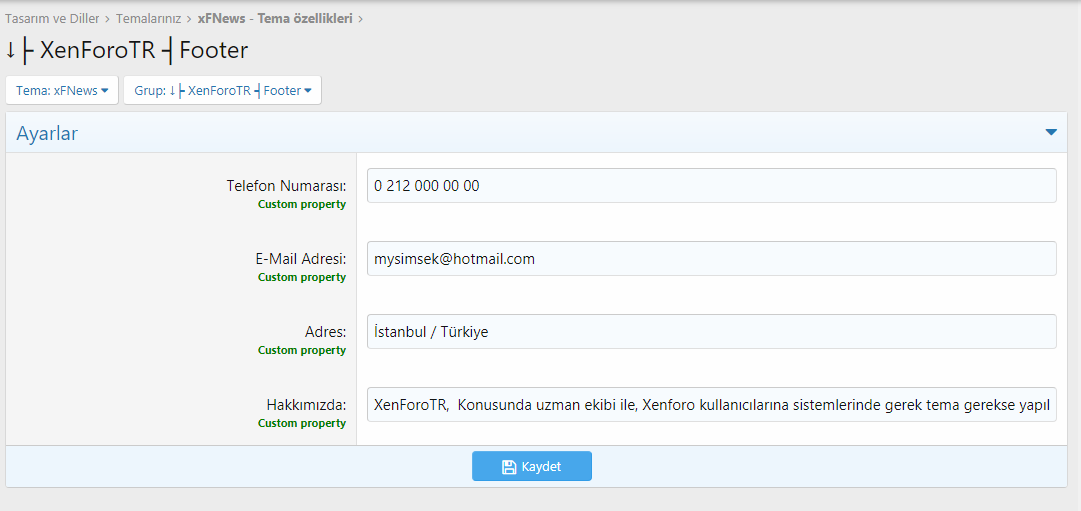Collapse the Ayarlar section arrow
The width and height of the screenshot is (1081, 511).
coord(1051,132)
